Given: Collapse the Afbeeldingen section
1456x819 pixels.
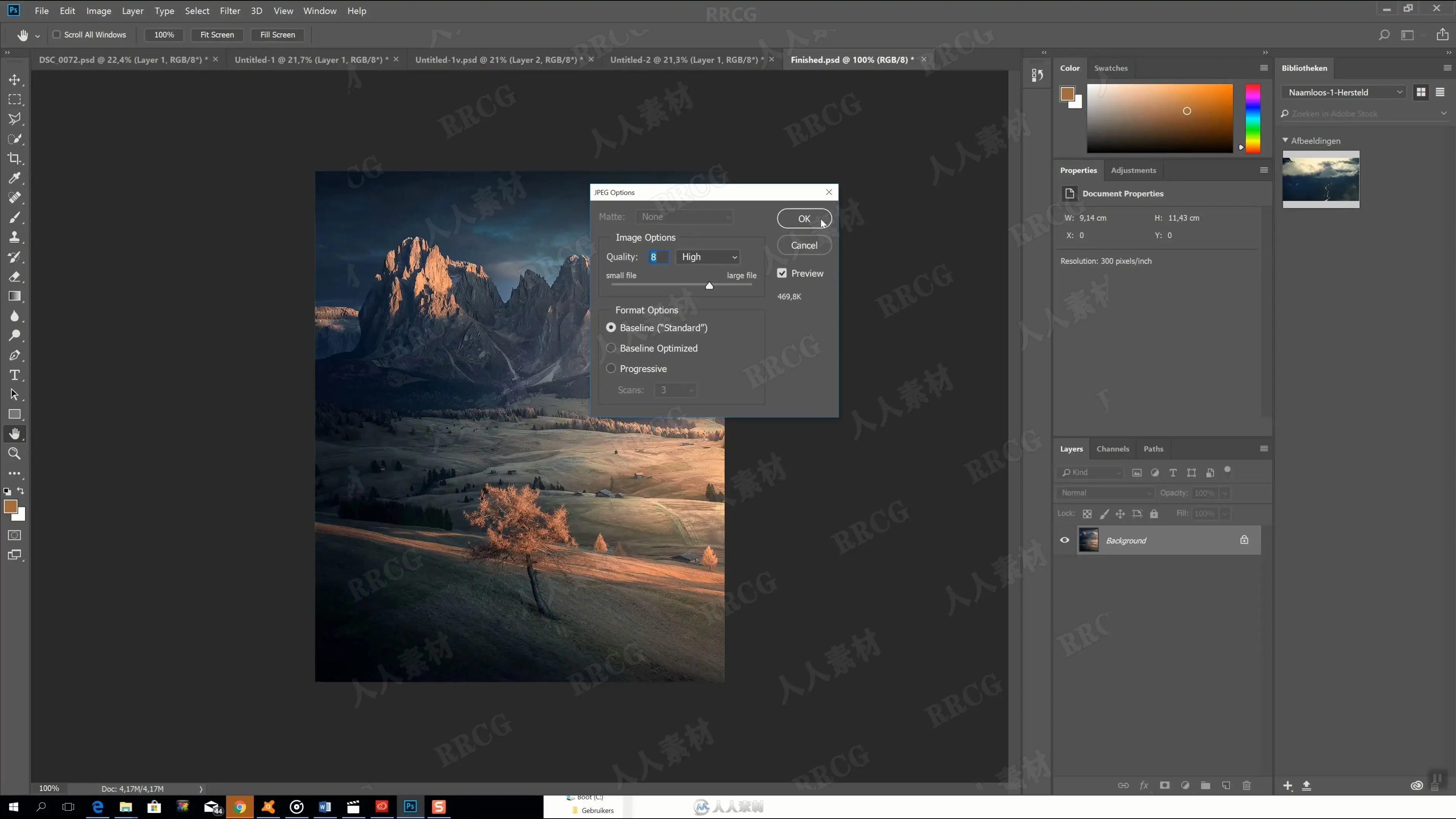Looking at the screenshot, I should 1285,140.
